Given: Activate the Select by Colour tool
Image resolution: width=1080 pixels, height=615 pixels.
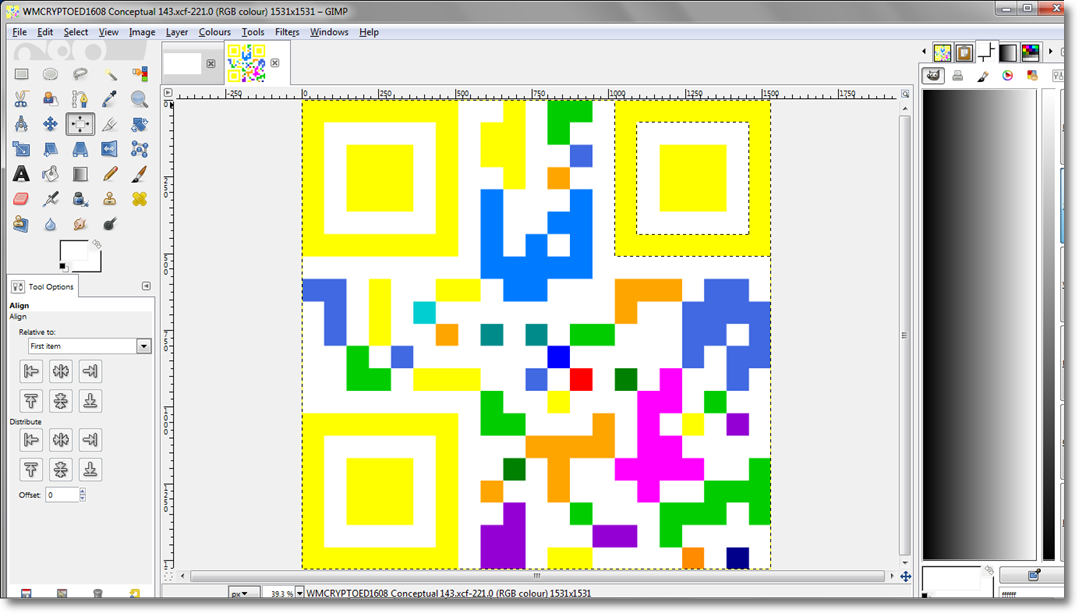Looking at the screenshot, I should 139,74.
